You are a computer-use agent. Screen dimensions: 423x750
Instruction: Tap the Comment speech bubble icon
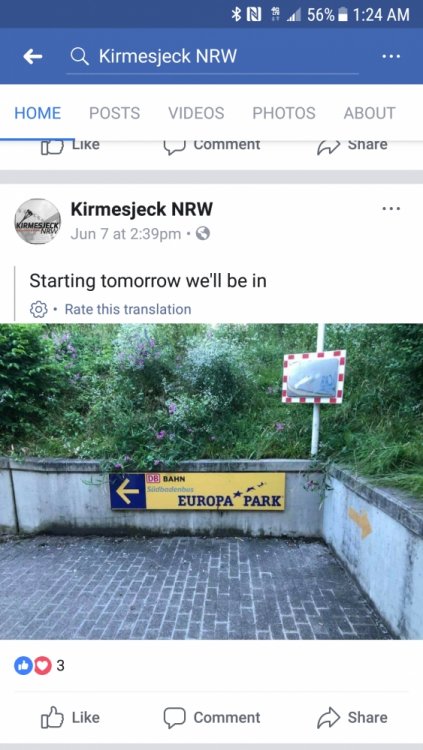tap(174, 717)
